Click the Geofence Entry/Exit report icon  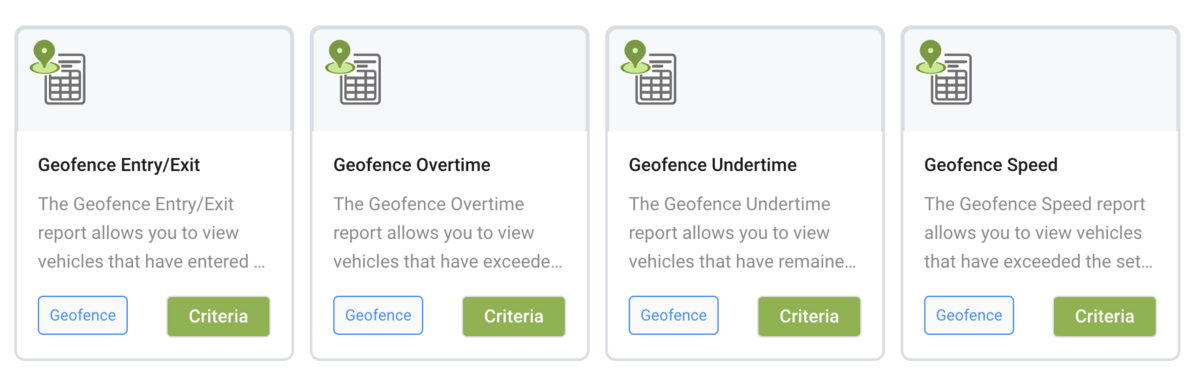coord(58,72)
